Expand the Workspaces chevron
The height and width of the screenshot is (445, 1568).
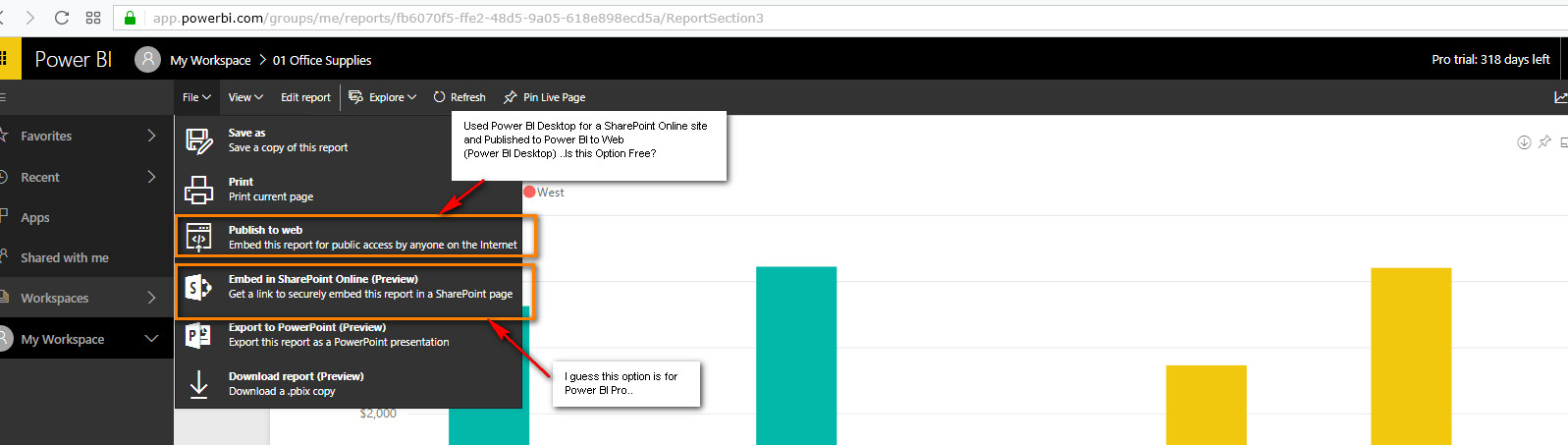coord(151,298)
